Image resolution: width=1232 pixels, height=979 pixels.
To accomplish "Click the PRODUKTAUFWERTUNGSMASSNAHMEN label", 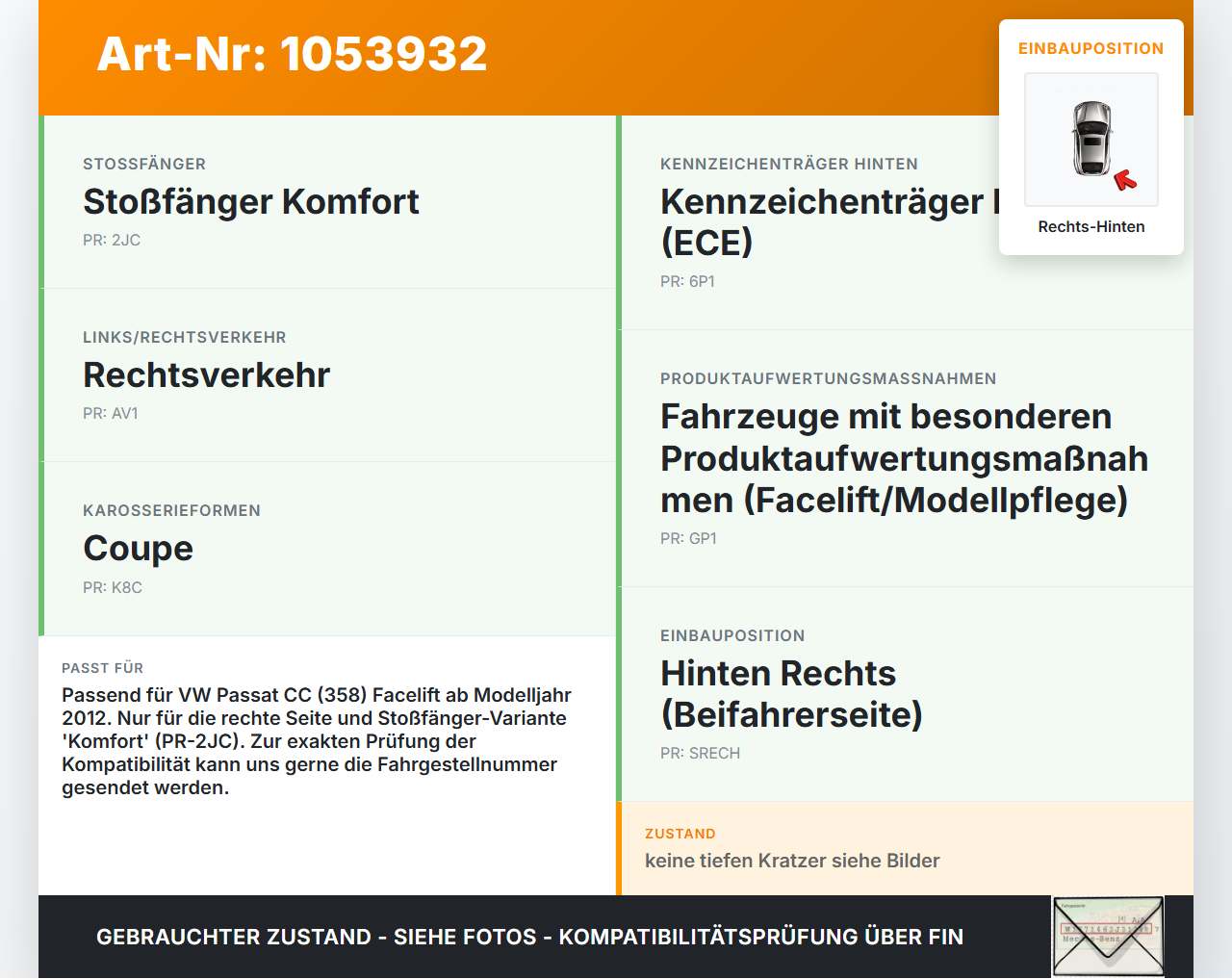I will coord(829,379).
